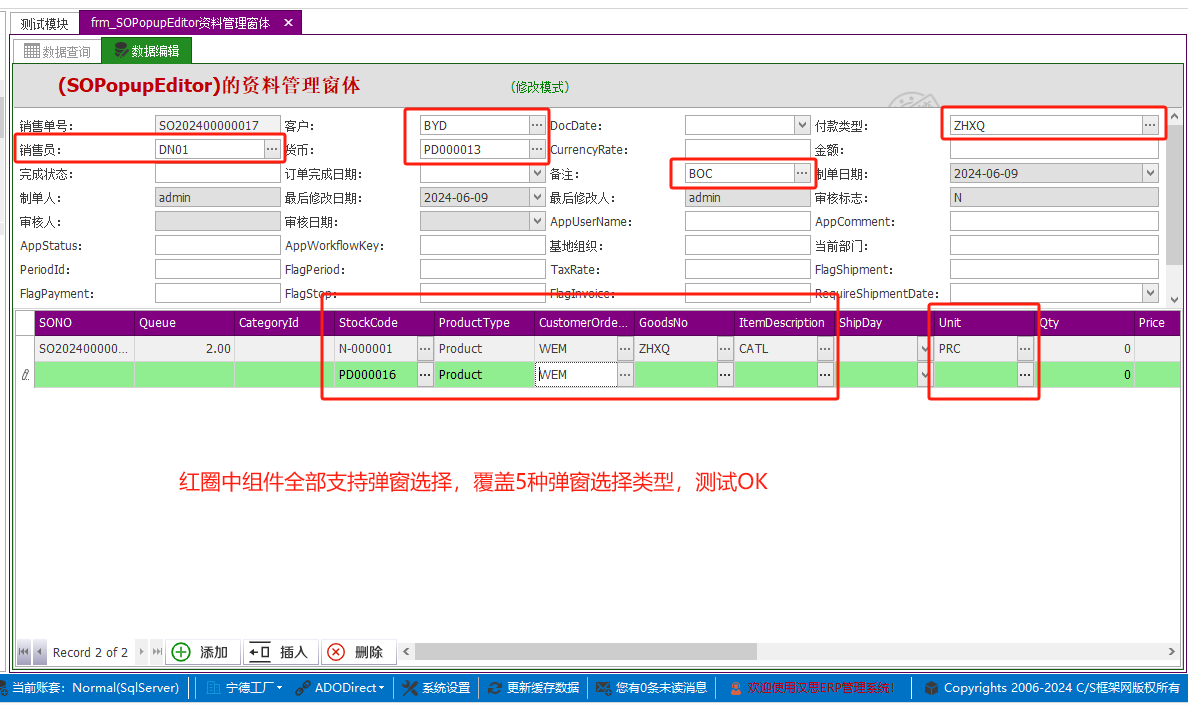Click the SONO column header

tap(85, 323)
